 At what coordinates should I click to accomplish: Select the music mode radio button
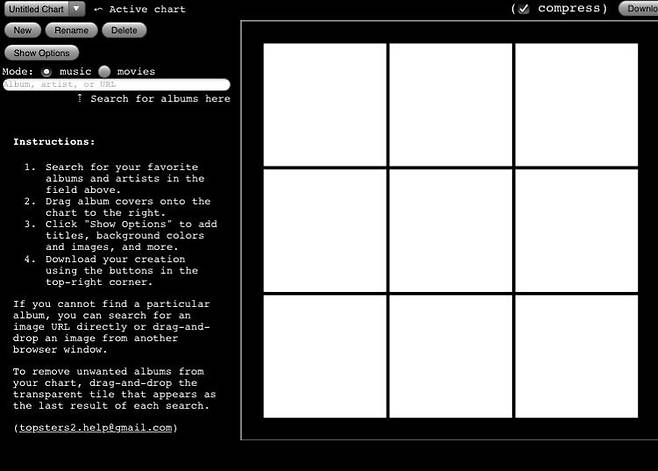[46, 72]
